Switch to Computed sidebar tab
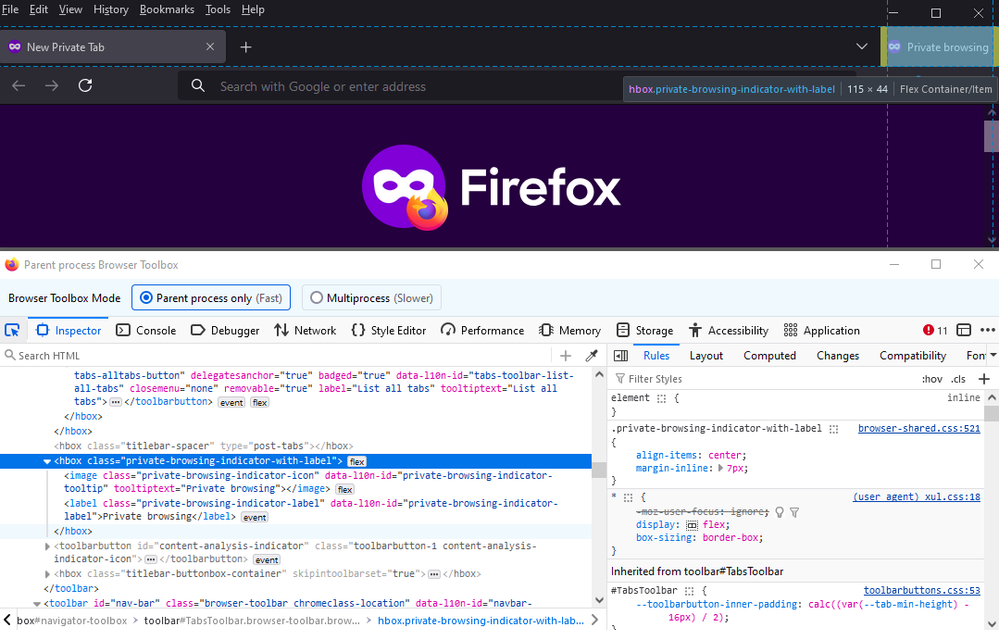The width and height of the screenshot is (999, 630). [x=770, y=355]
